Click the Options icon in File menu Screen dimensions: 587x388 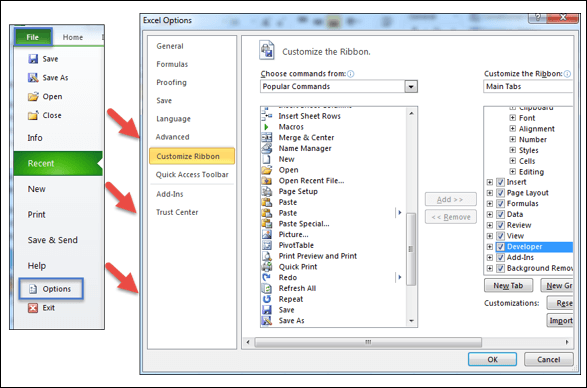tap(33, 289)
